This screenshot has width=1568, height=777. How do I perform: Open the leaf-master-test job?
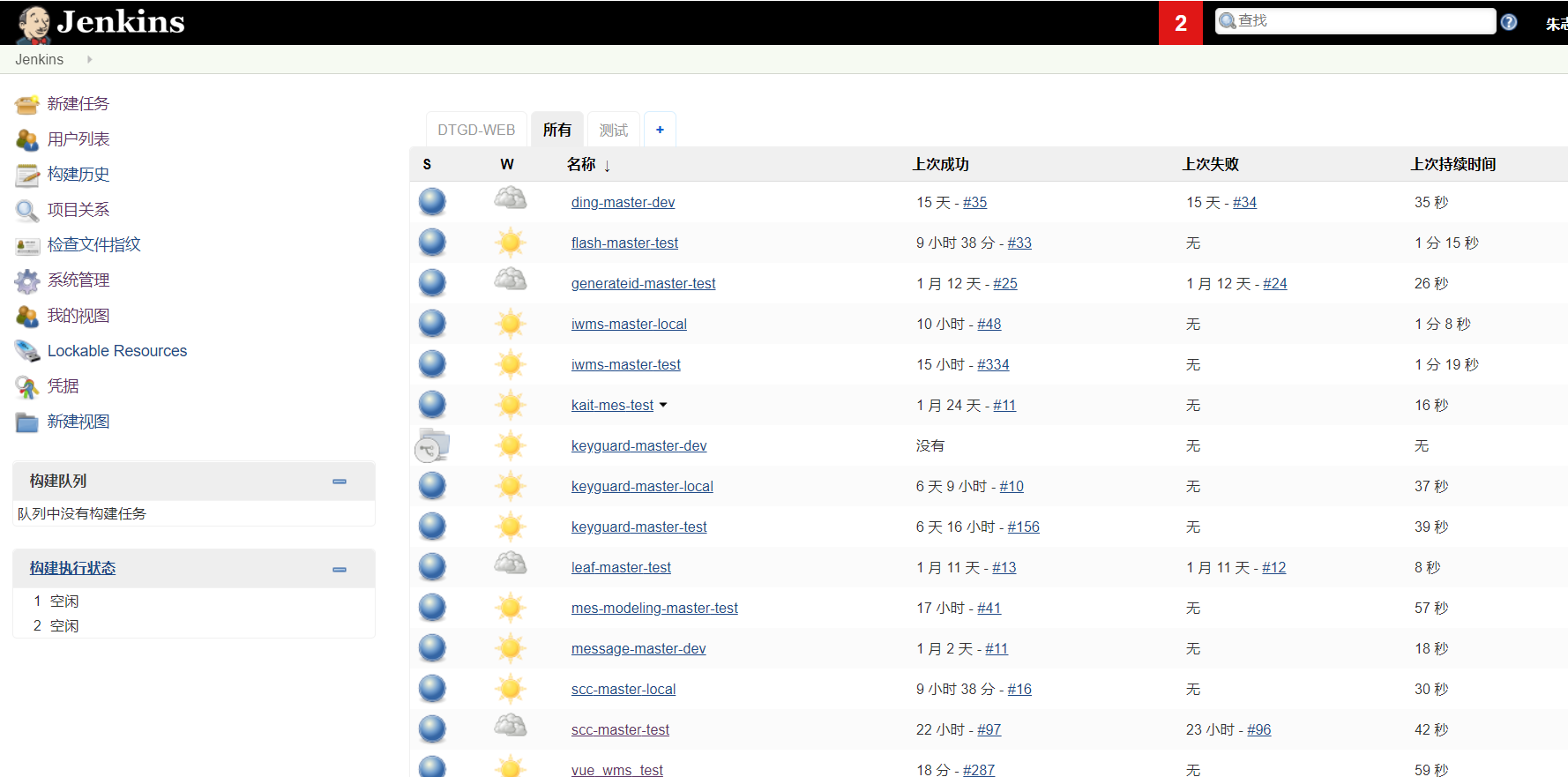click(x=621, y=567)
